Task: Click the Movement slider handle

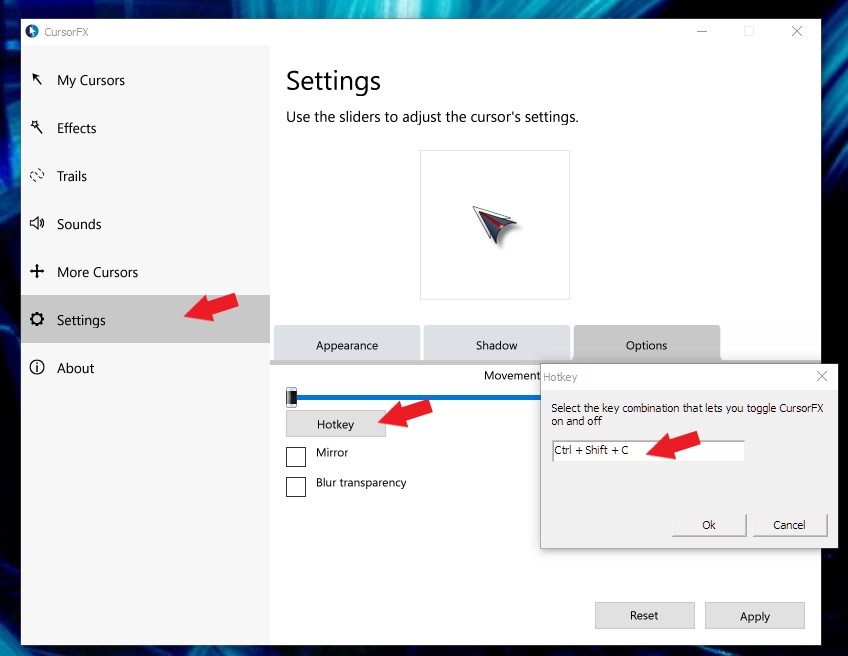Action: [292, 398]
